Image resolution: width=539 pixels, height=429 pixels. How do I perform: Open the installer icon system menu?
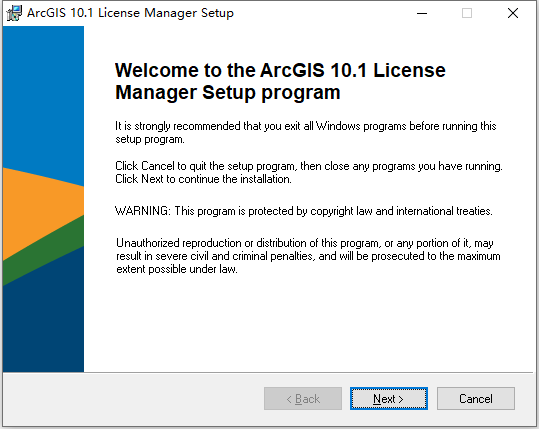(14, 13)
